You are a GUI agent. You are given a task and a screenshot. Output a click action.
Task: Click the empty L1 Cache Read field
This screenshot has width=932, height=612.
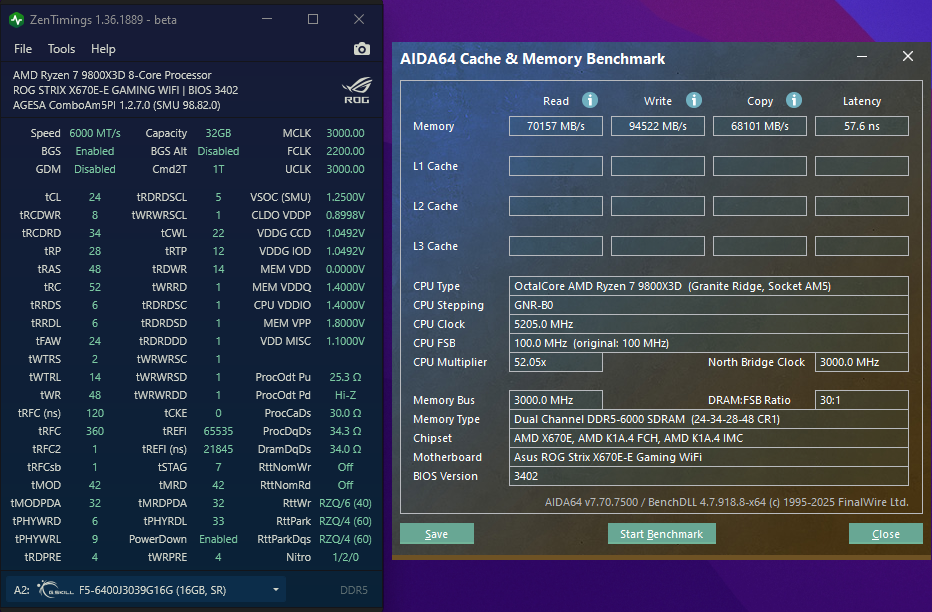(x=556, y=166)
